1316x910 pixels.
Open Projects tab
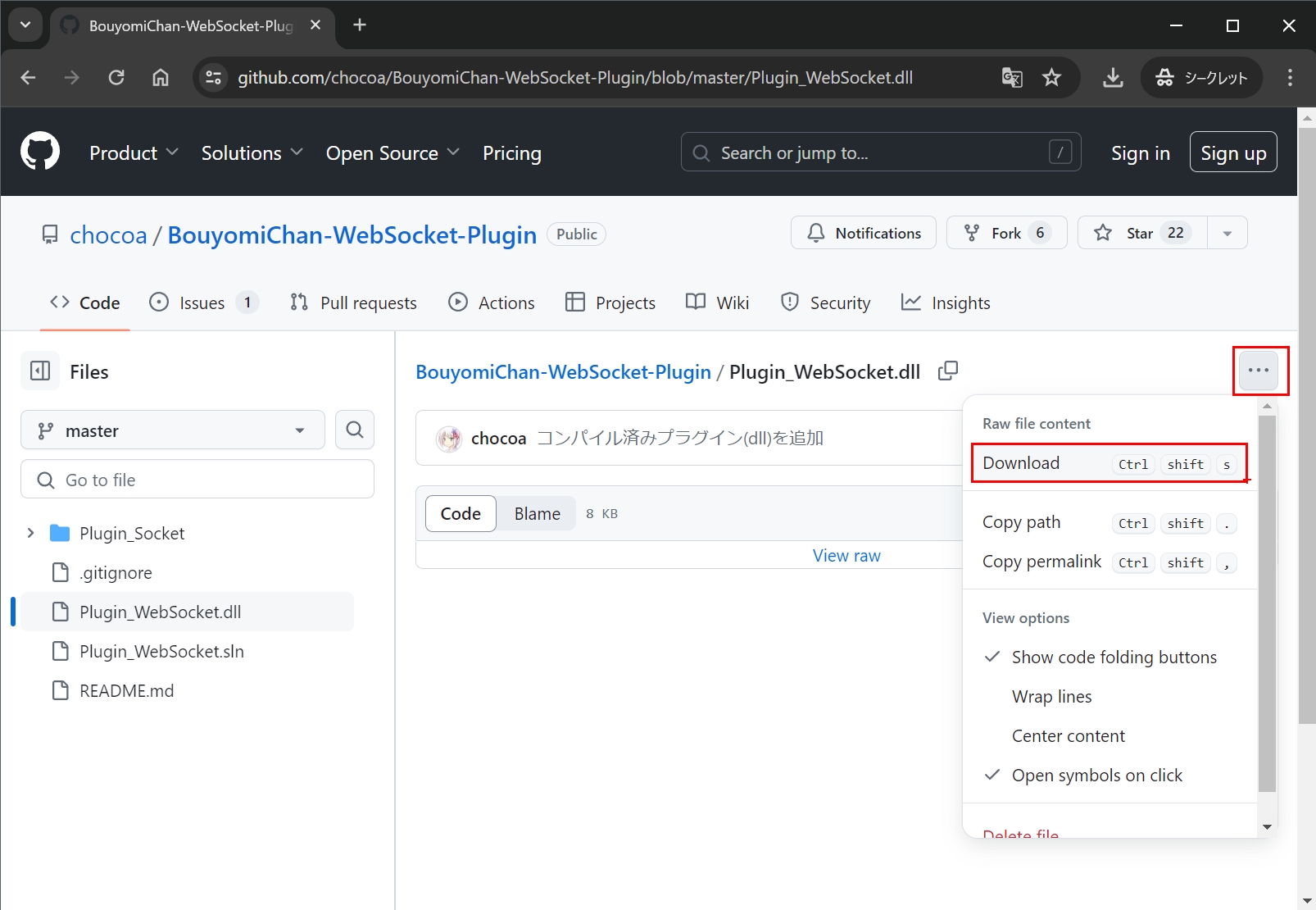tap(610, 303)
